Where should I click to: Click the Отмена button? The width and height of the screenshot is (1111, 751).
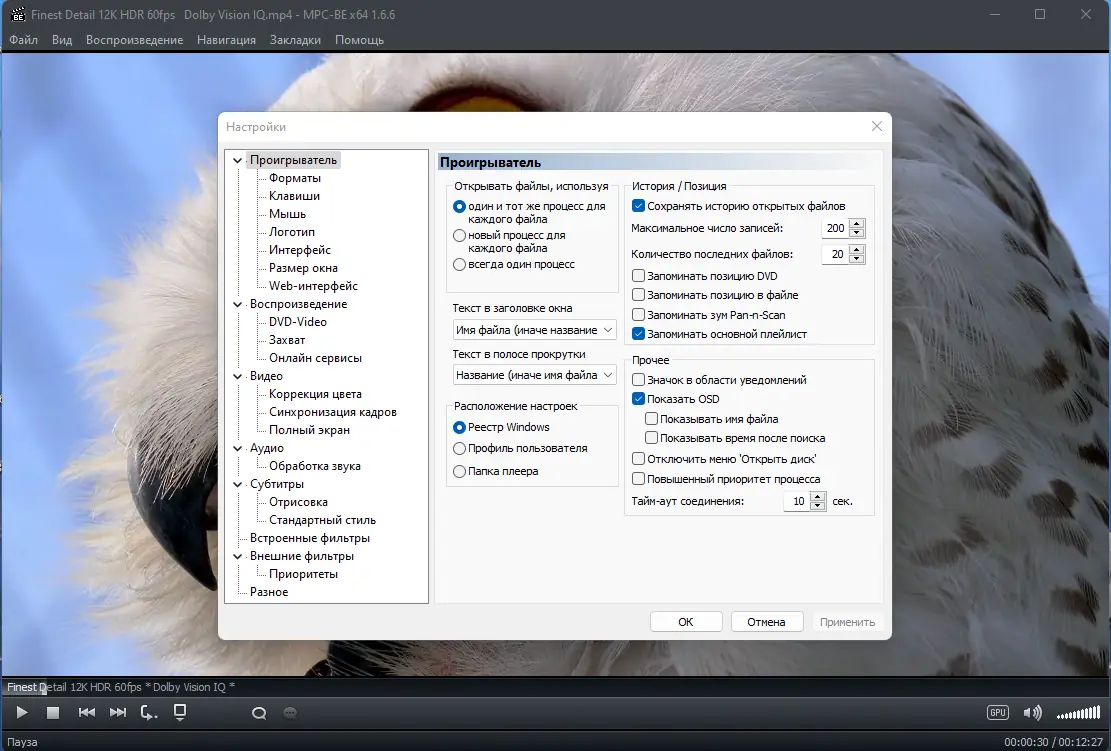pyautogui.click(x=767, y=622)
